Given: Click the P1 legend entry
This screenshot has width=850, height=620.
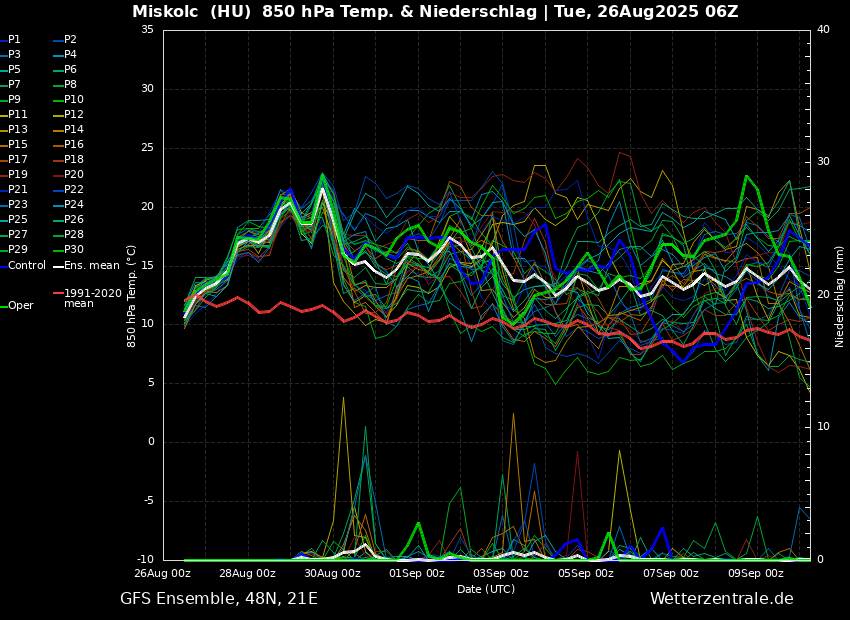Looking at the screenshot, I should 14,40.
